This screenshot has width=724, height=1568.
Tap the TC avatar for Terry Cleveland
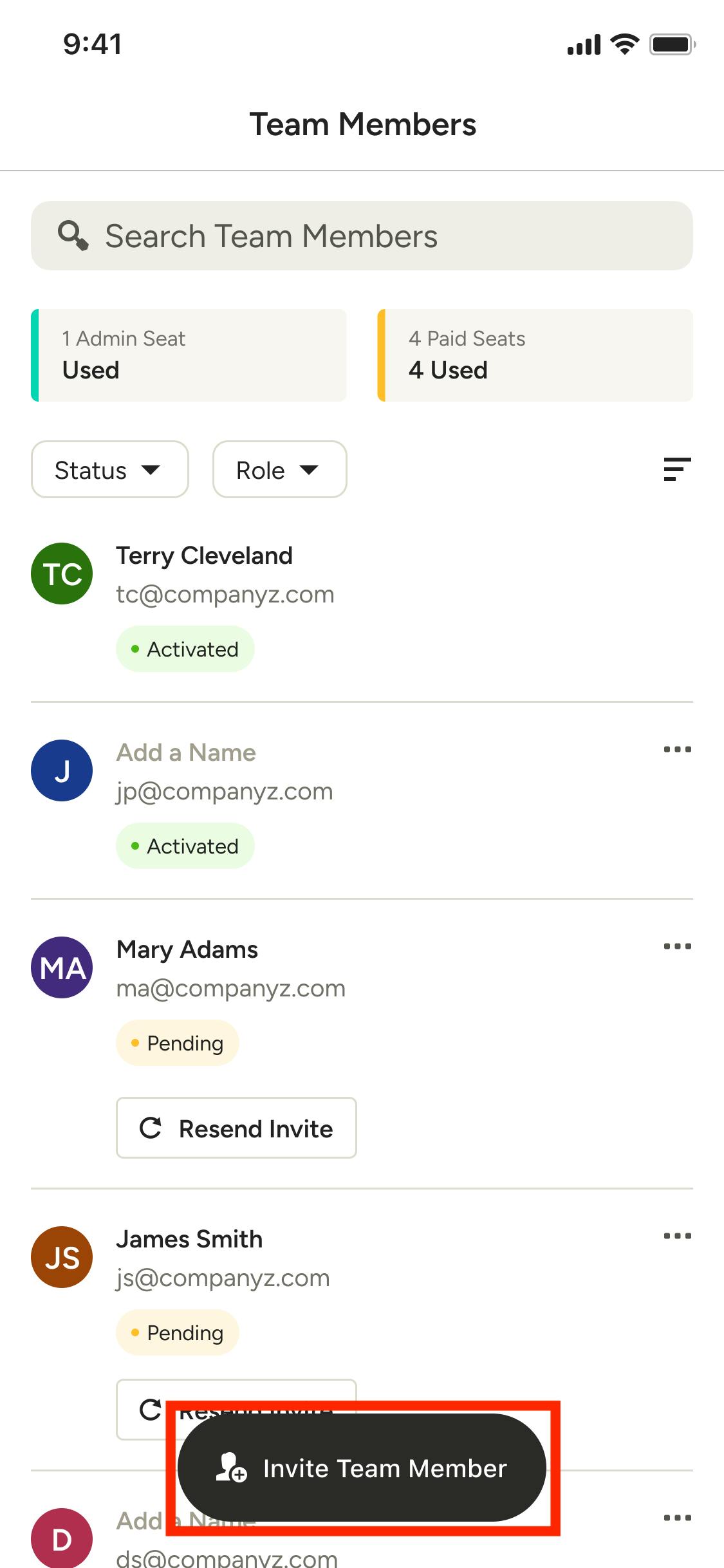click(x=62, y=574)
